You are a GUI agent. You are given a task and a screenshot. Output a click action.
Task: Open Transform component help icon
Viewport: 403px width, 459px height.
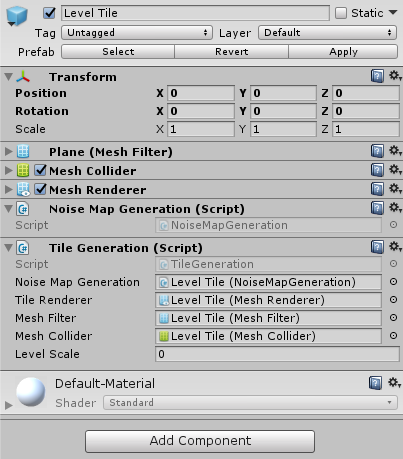377,76
